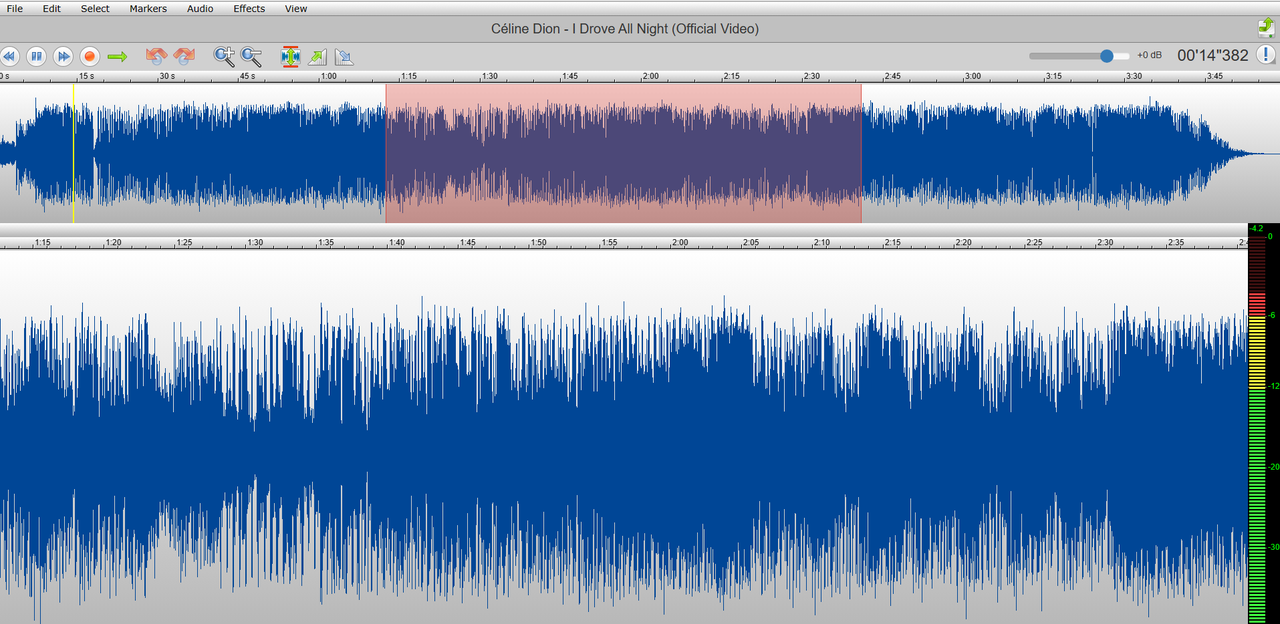Click the 45 s mark on overview ruler
1280x624 pixels.
point(247,76)
